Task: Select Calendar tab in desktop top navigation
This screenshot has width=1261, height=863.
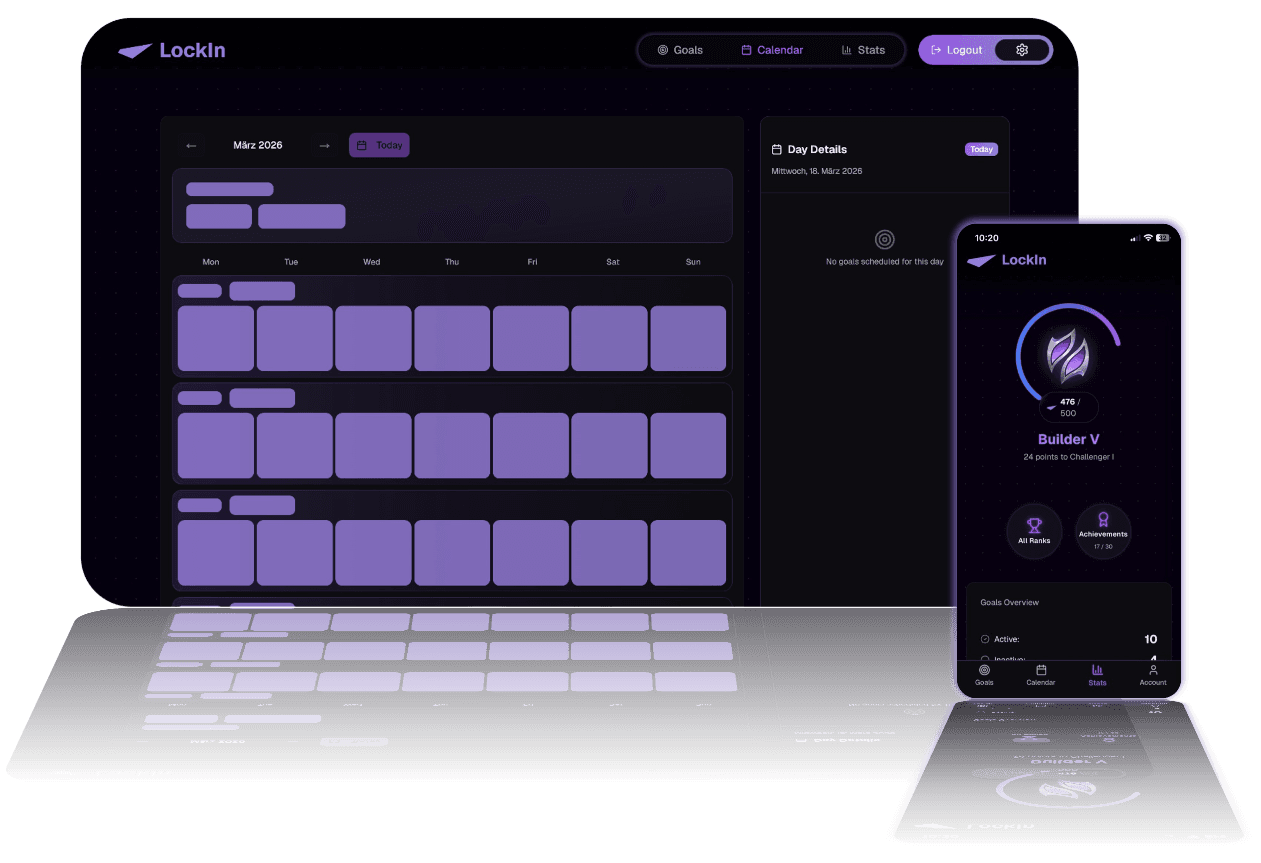Action: coord(772,50)
